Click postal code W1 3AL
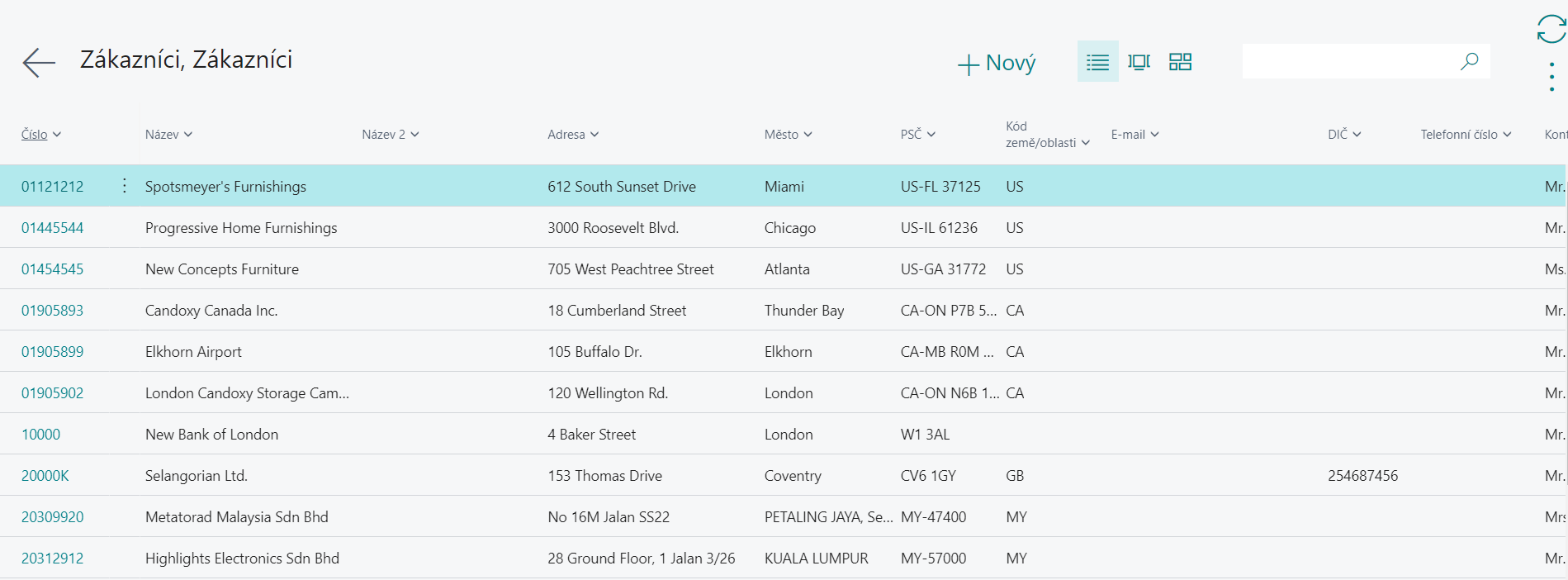Screen dimensions: 1568x580 point(925,435)
